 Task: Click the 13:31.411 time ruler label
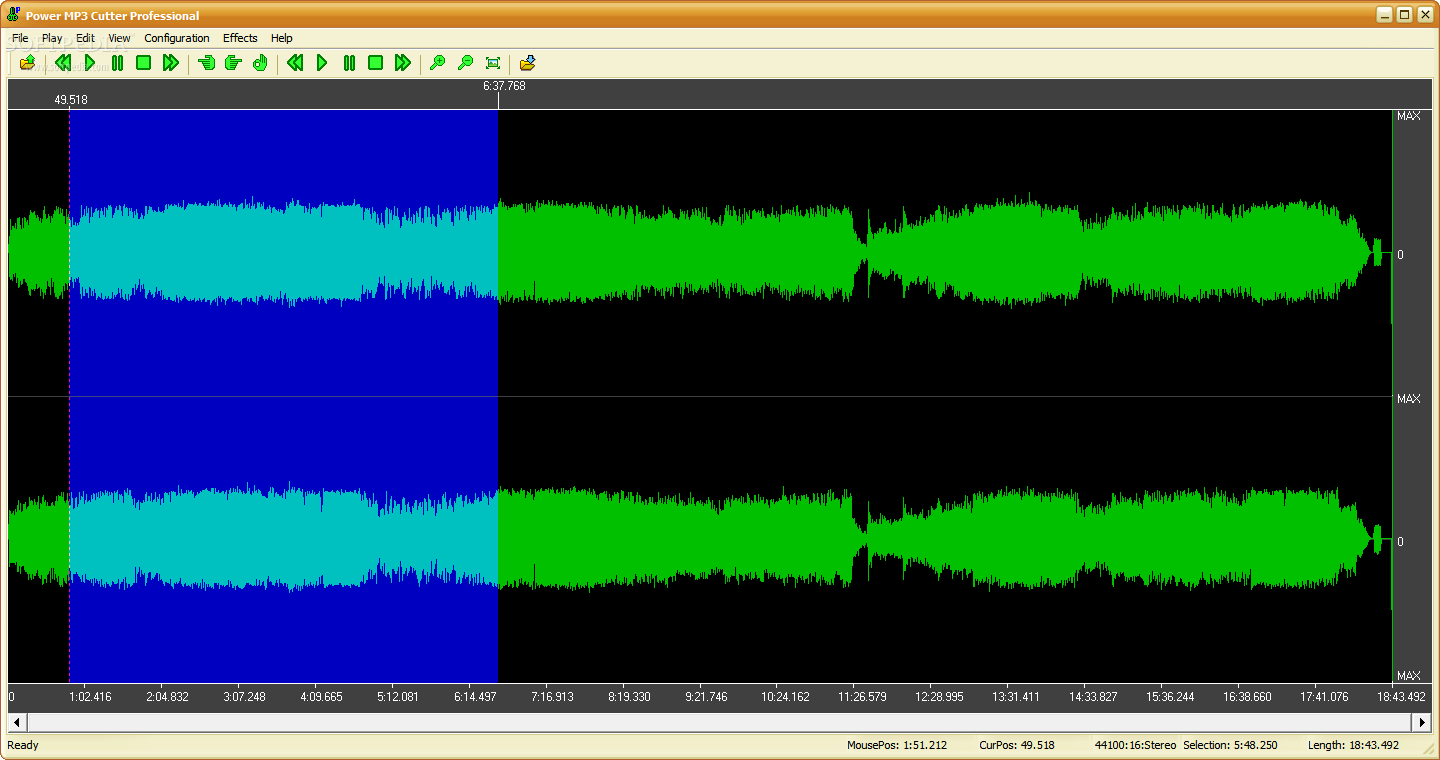point(1016,697)
